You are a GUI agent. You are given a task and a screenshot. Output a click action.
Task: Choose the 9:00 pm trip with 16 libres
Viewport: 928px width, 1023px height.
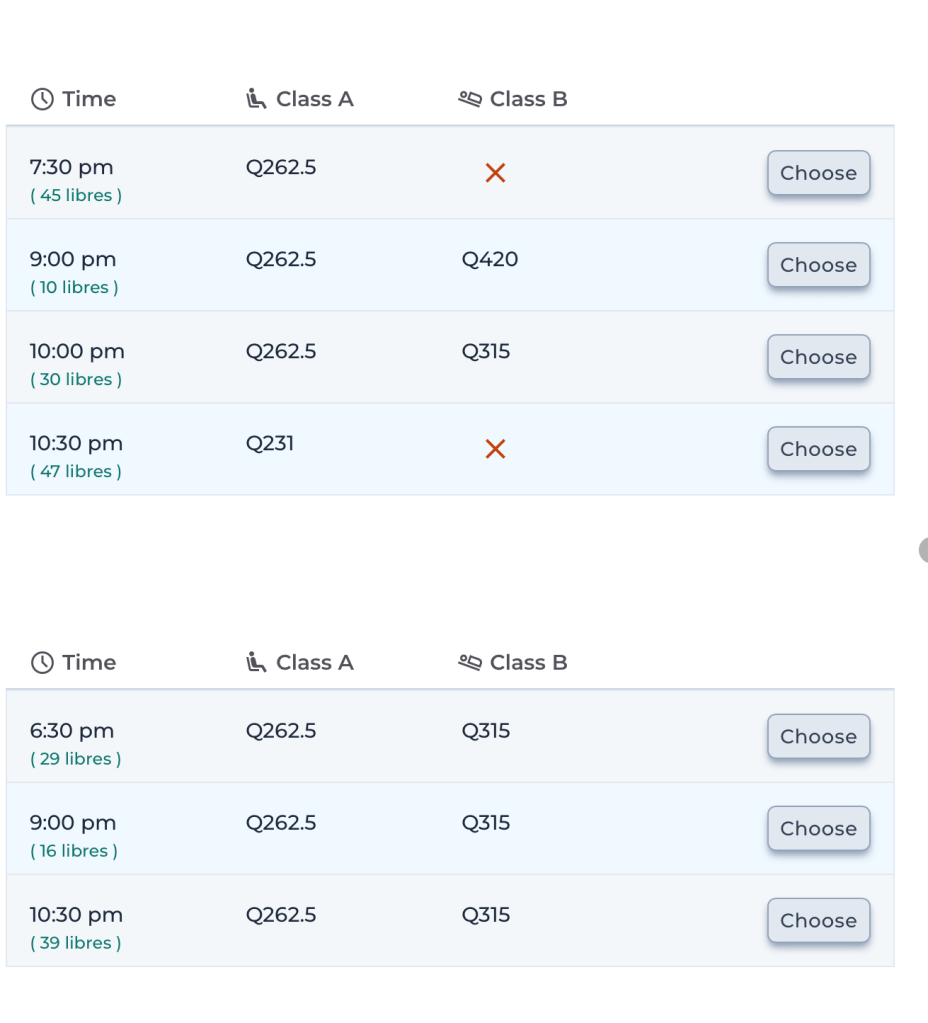click(818, 829)
